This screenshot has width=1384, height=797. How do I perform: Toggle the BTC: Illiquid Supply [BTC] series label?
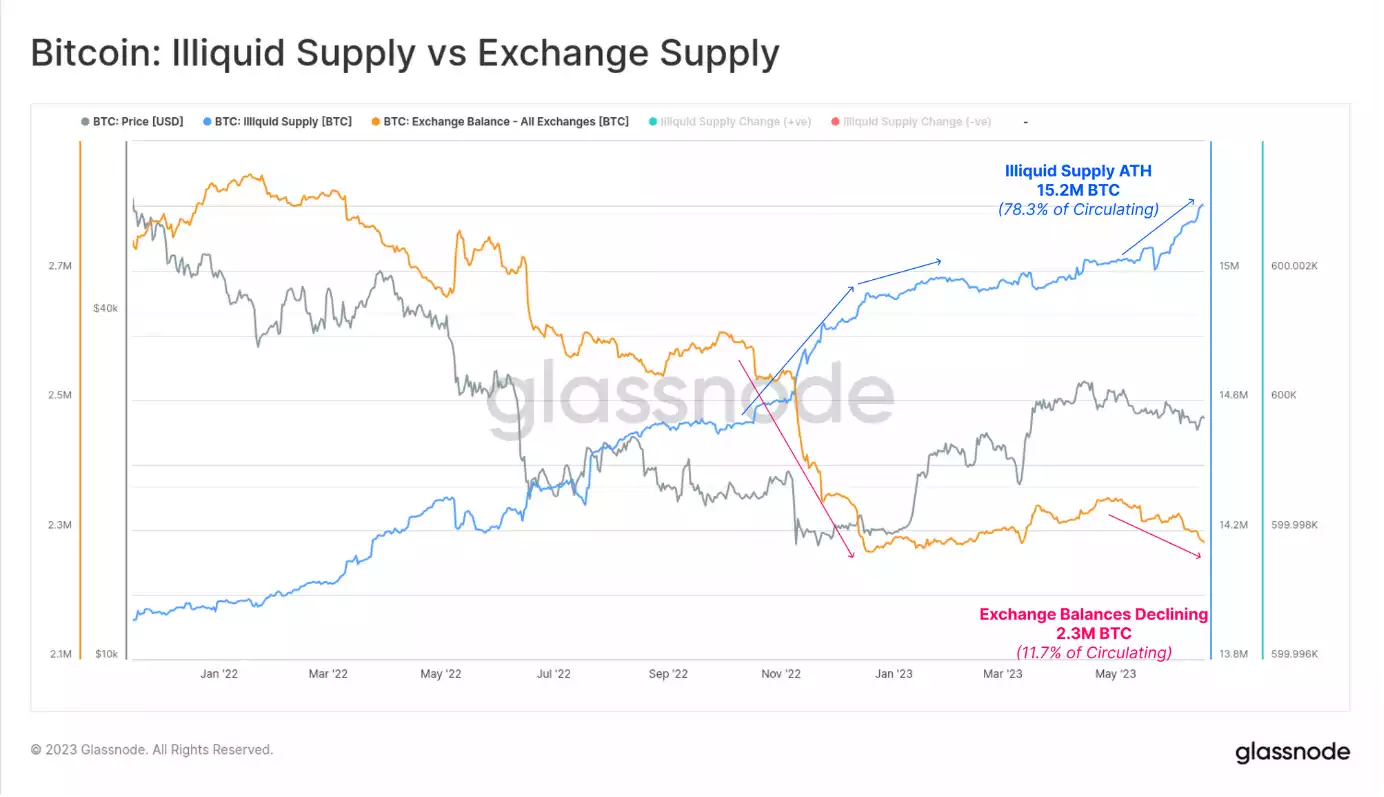pos(283,122)
